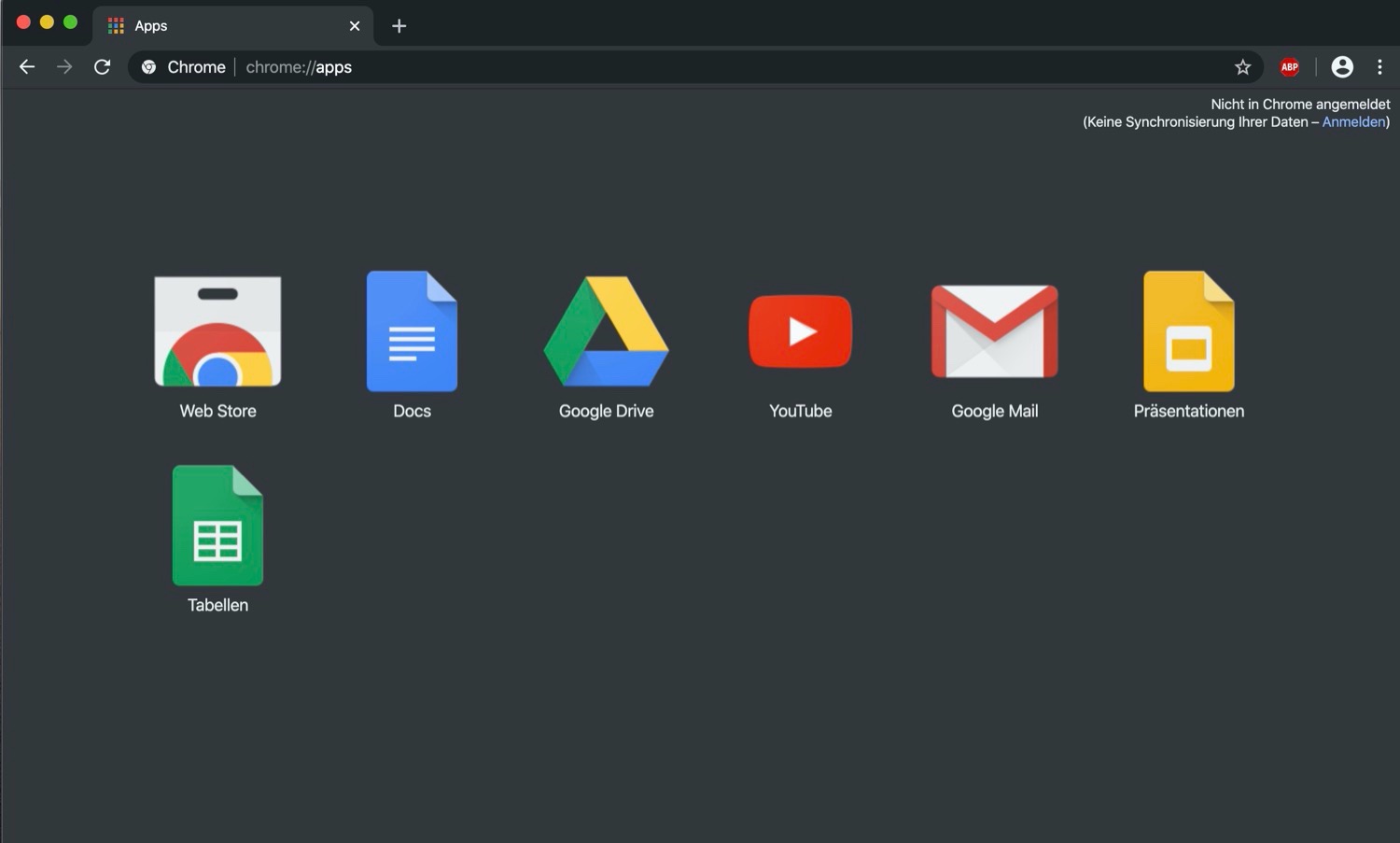1400x843 pixels.
Task: Click the Anmelden sign-in link
Action: point(1353,122)
